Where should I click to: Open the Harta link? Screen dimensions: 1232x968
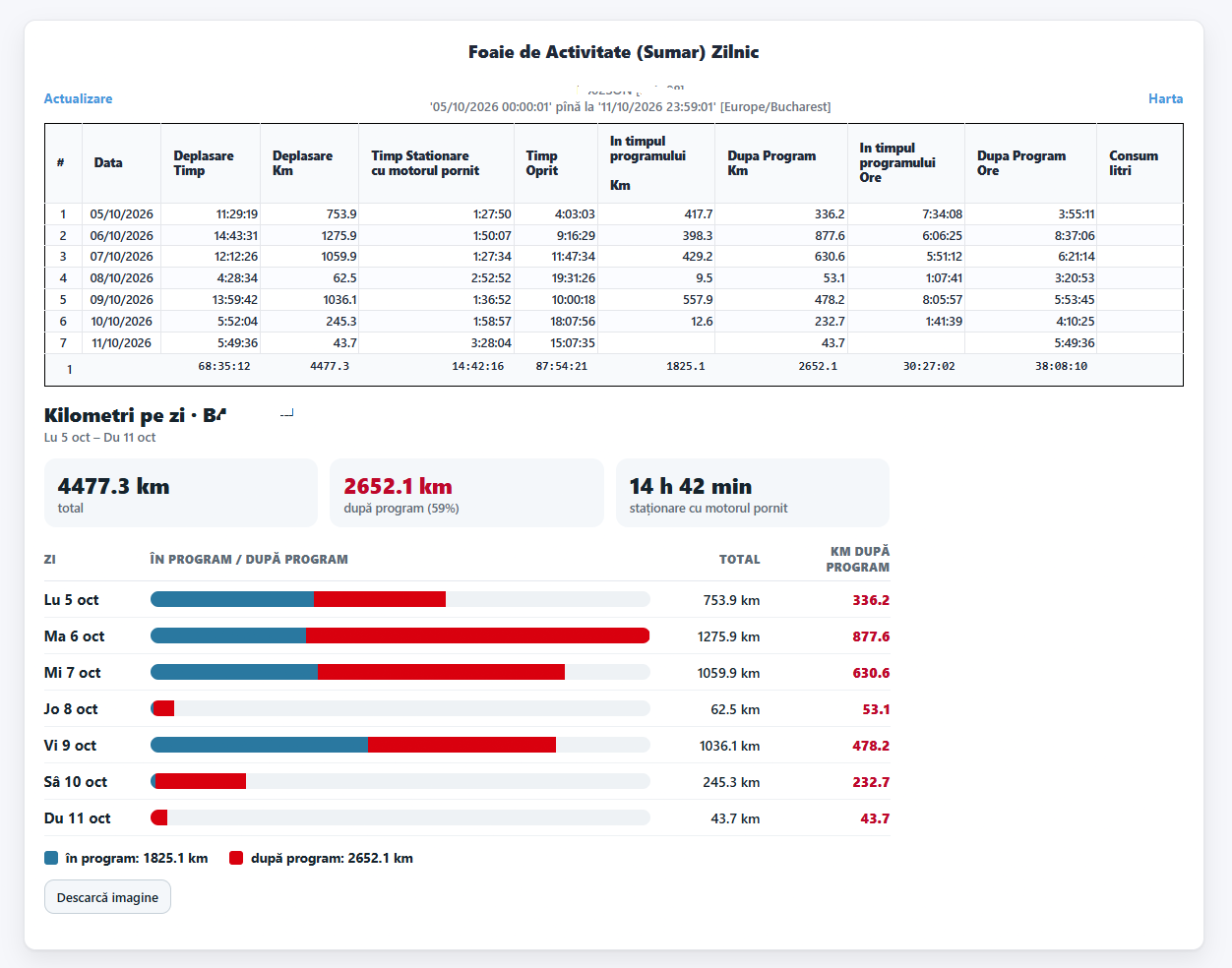(x=1165, y=98)
